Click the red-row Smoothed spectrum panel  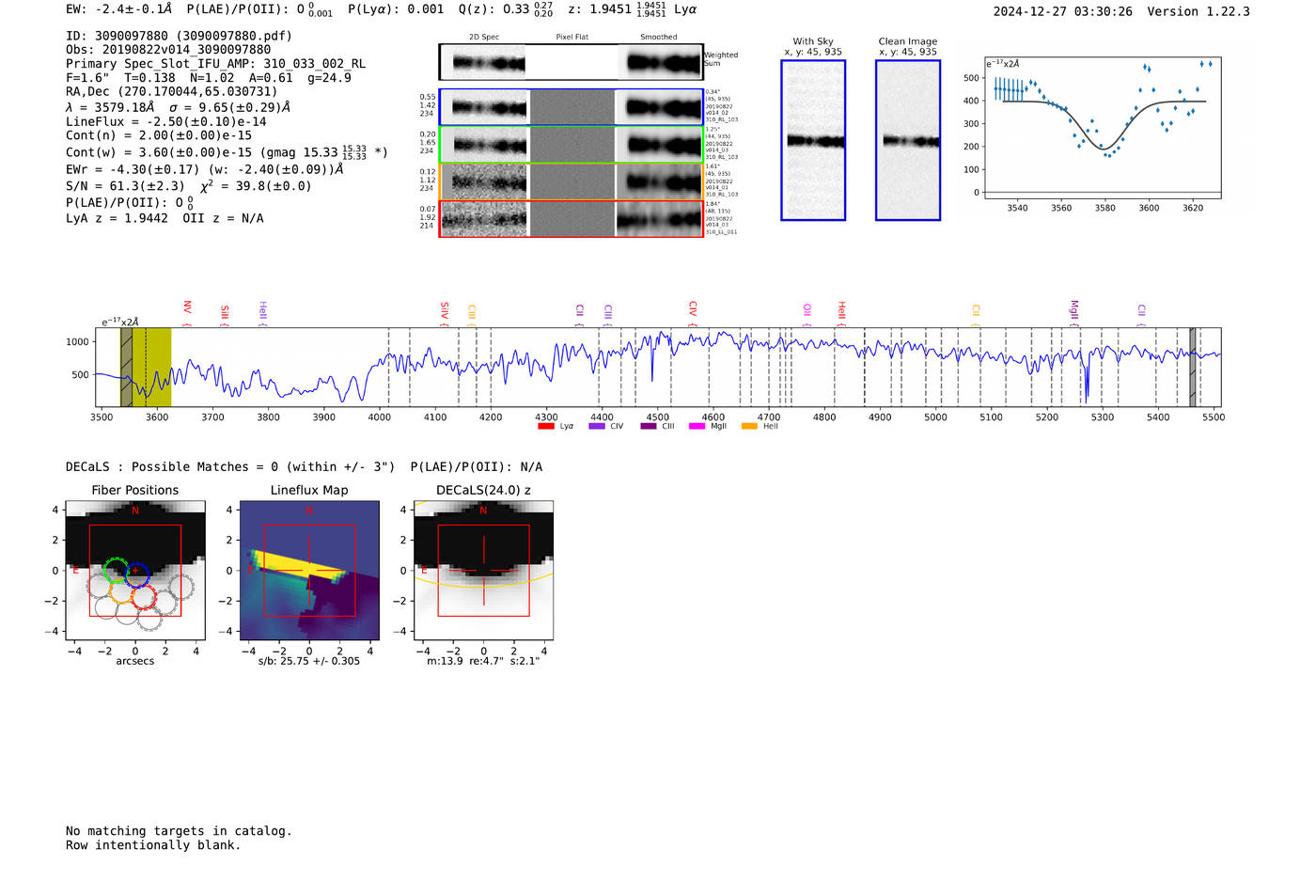click(x=659, y=219)
